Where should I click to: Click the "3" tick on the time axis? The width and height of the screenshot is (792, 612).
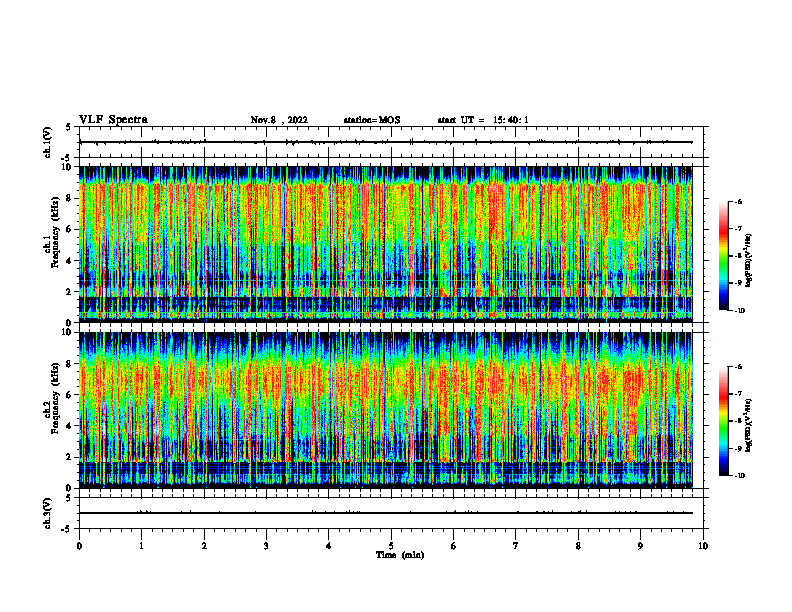(266, 546)
